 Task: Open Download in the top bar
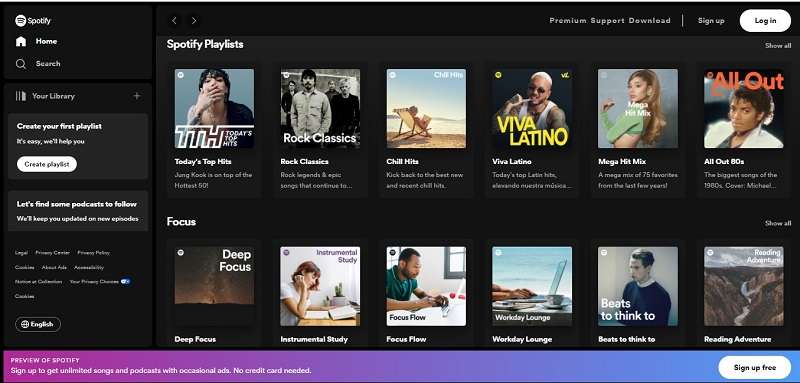(649, 21)
